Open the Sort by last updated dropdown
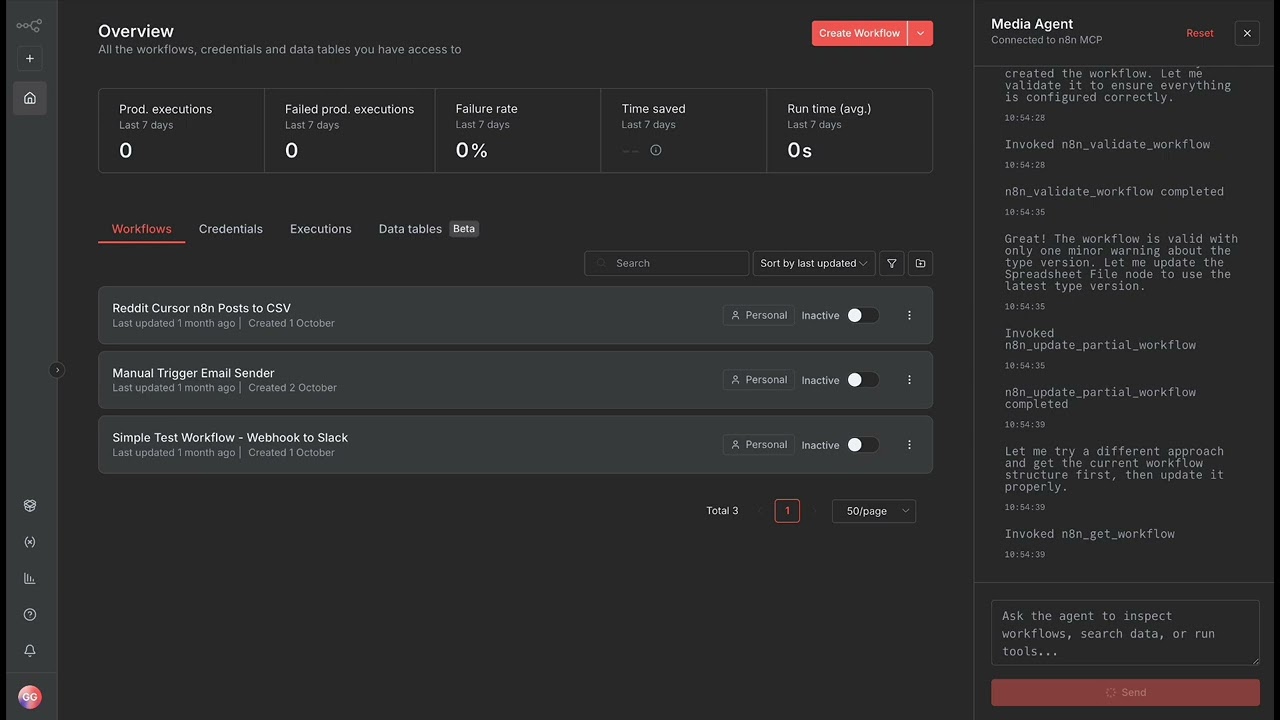Viewport: 1280px width, 720px height. 814,263
